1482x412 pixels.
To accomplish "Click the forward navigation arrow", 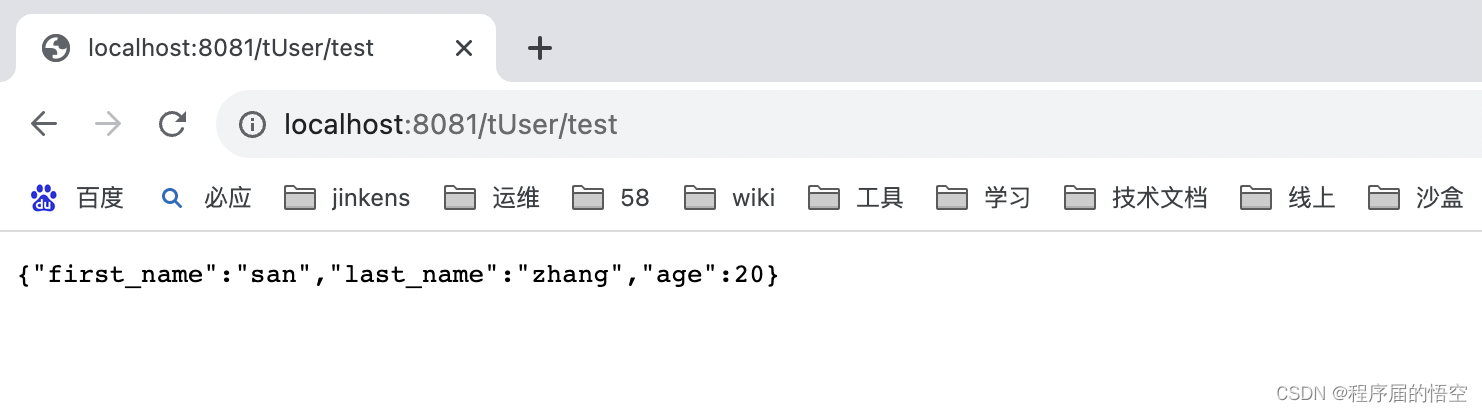I will (108, 124).
